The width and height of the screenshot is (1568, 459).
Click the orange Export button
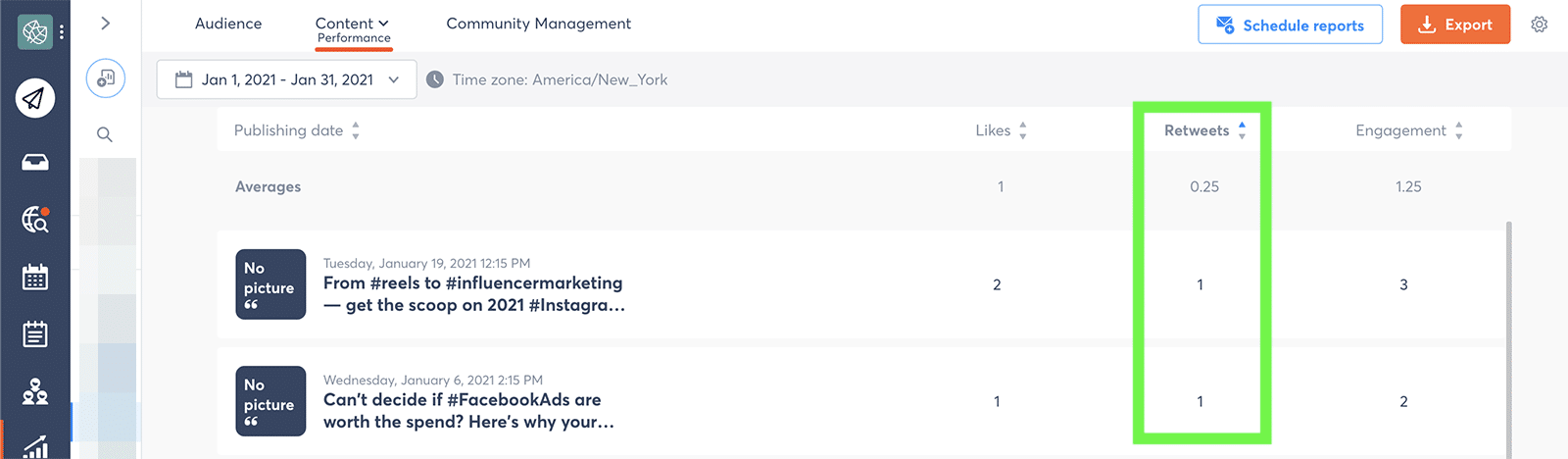pos(1454,25)
